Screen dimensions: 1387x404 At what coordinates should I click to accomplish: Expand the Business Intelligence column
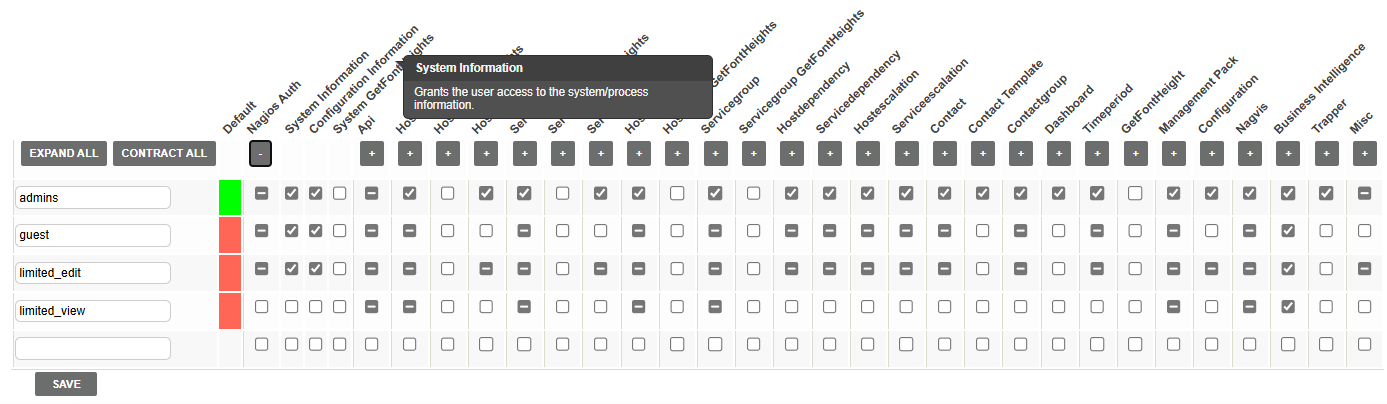coord(1288,154)
